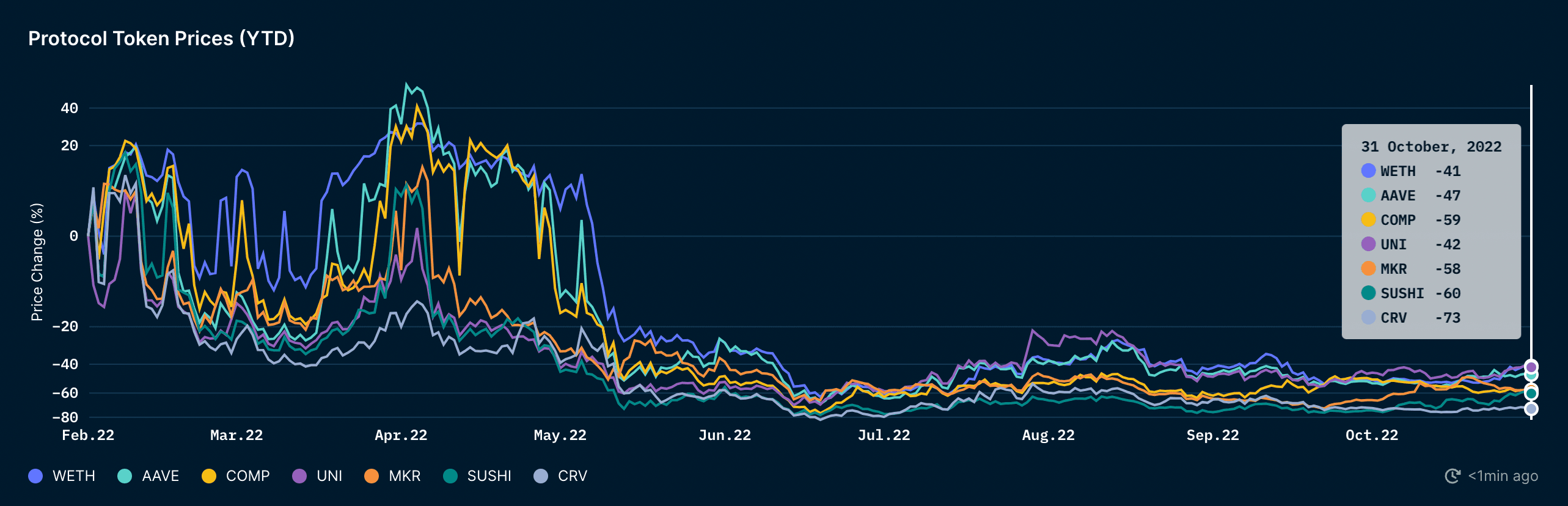
Task: Hide the MKR series from bottom legend
Action: (392, 476)
